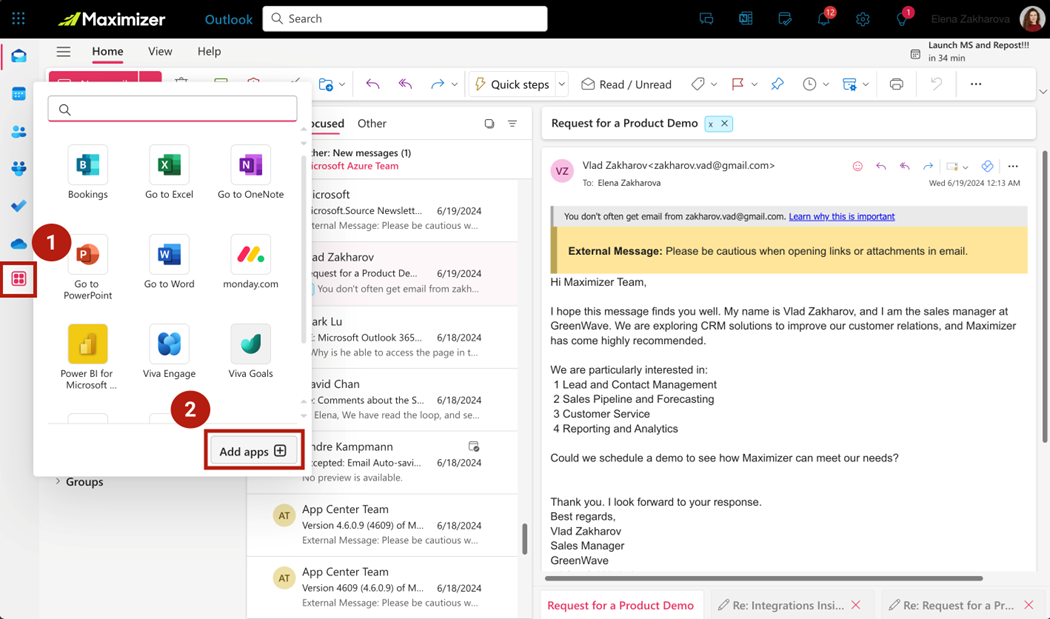Click the Read / Unread button
This screenshot has height=619, width=1050.
coord(626,84)
